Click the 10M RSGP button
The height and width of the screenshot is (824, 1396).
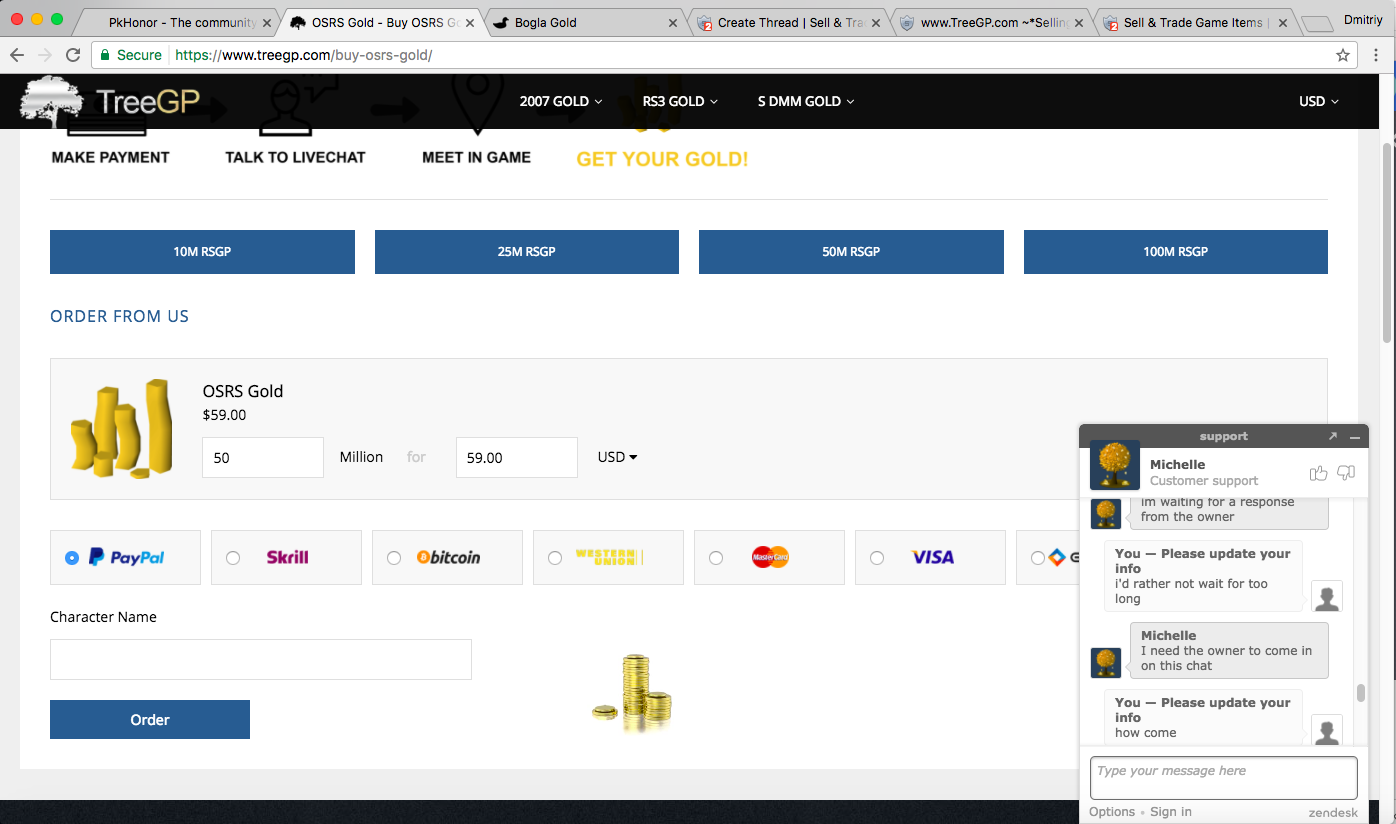pos(202,252)
